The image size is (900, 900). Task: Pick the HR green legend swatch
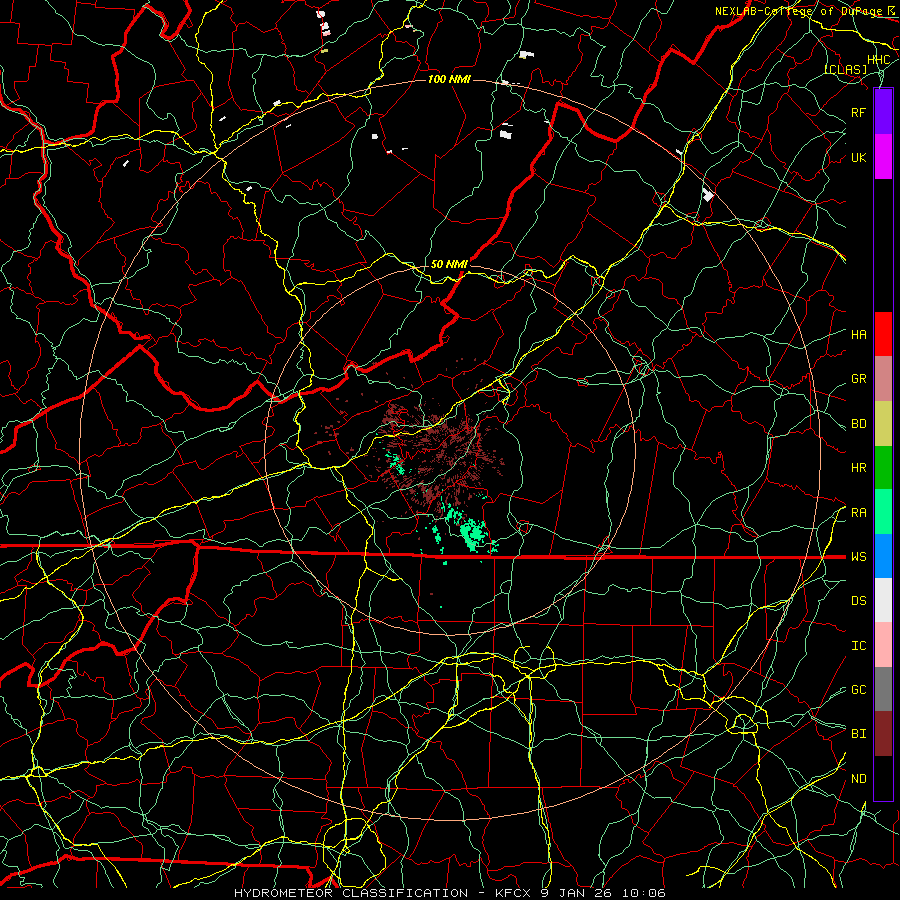click(x=883, y=468)
